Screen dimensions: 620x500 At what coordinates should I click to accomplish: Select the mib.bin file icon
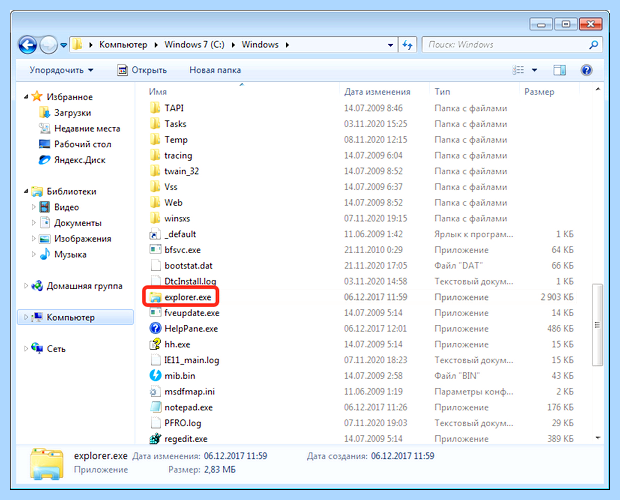(155, 375)
